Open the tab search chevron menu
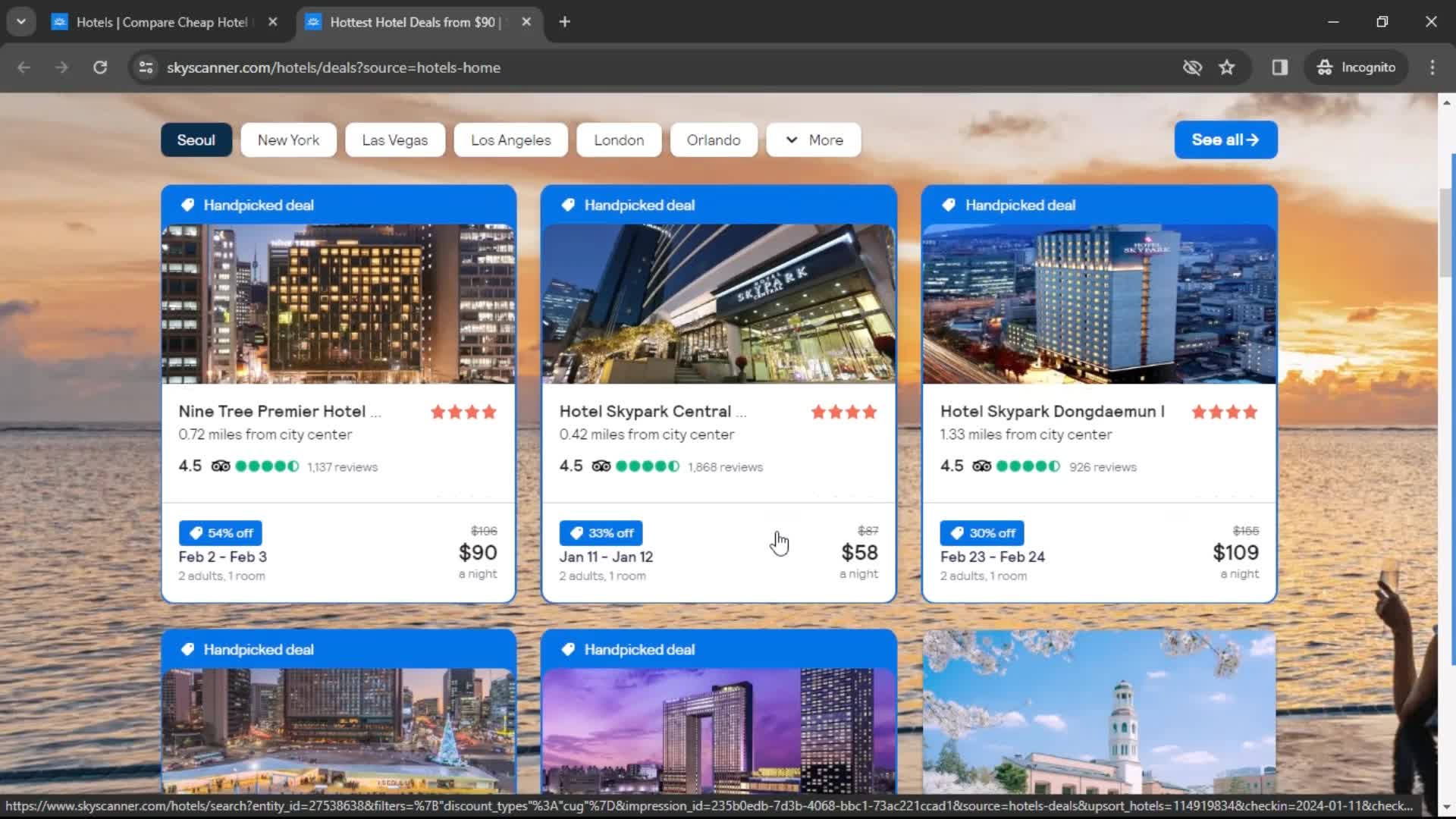1456x819 pixels. click(20, 20)
